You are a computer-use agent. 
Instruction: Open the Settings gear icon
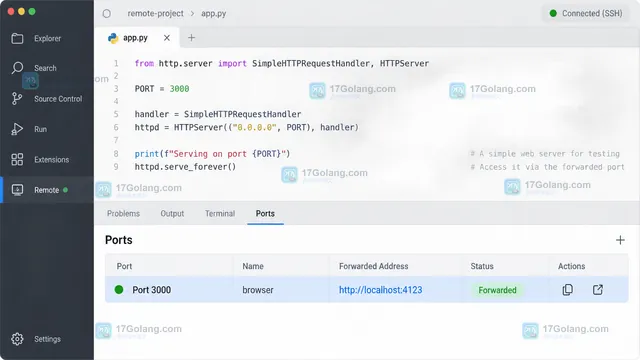tap(17, 339)
